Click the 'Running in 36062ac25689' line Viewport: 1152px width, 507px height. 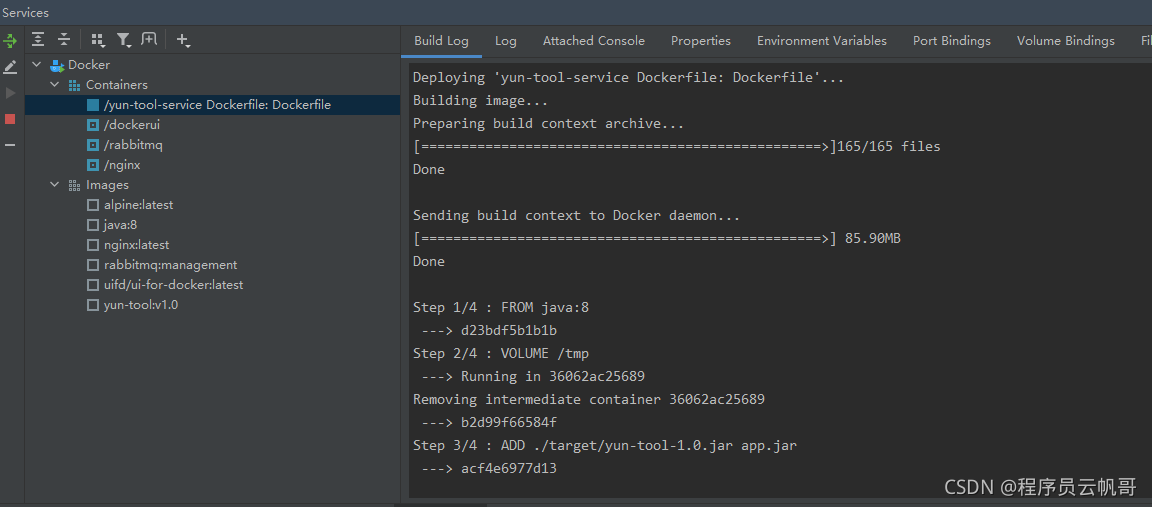533,376
